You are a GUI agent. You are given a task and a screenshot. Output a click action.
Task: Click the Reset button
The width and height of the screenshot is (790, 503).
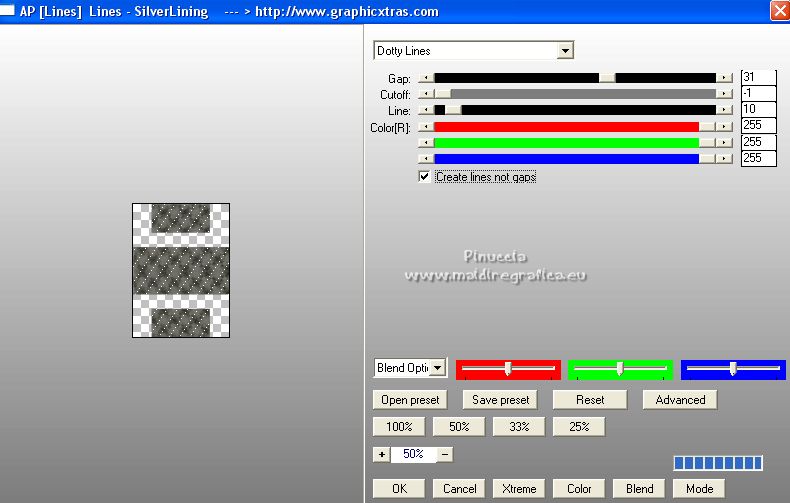(590, 400)
